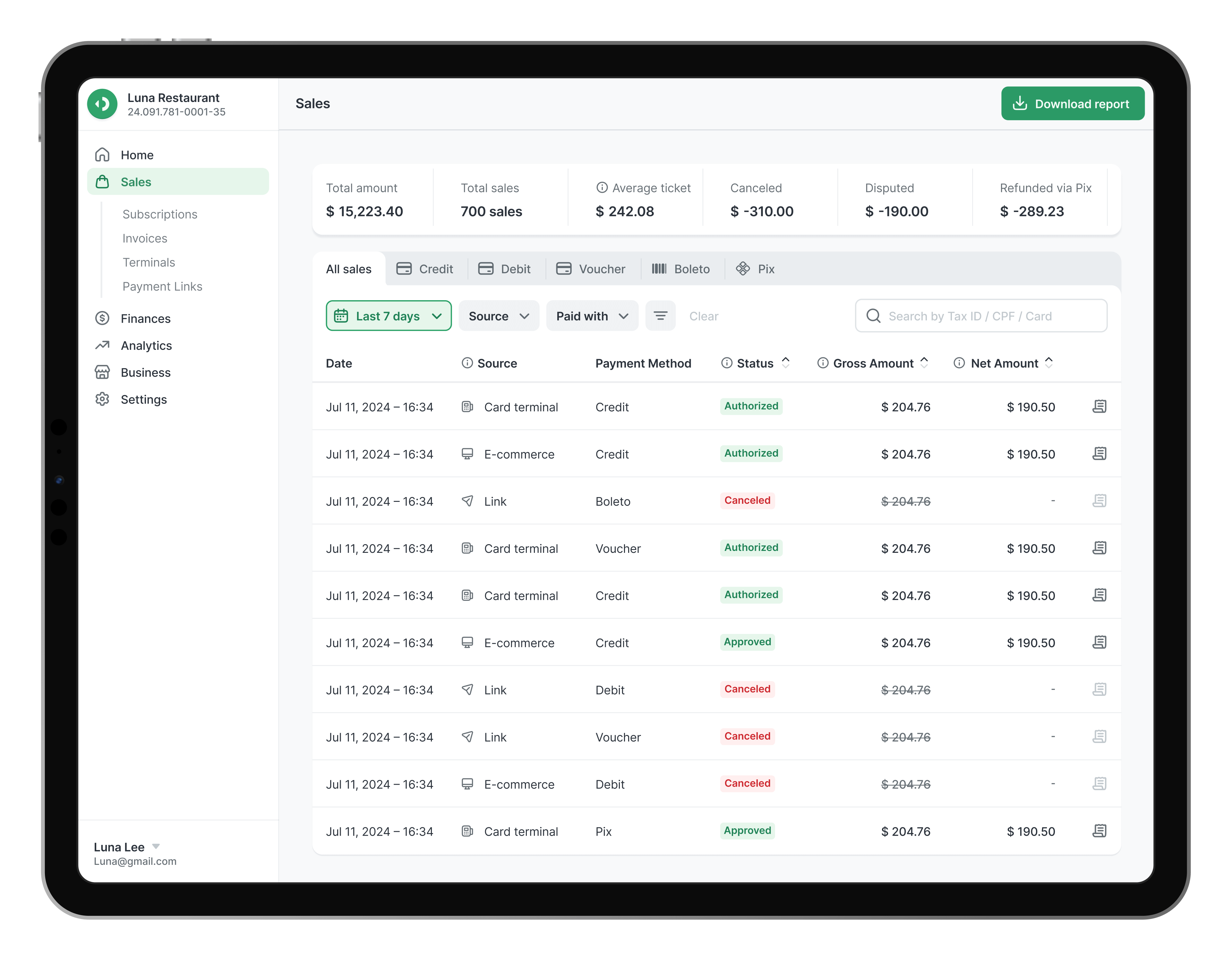
Task: Expand the Luna Lee account menu arrow
Action: tap(156, 847)
